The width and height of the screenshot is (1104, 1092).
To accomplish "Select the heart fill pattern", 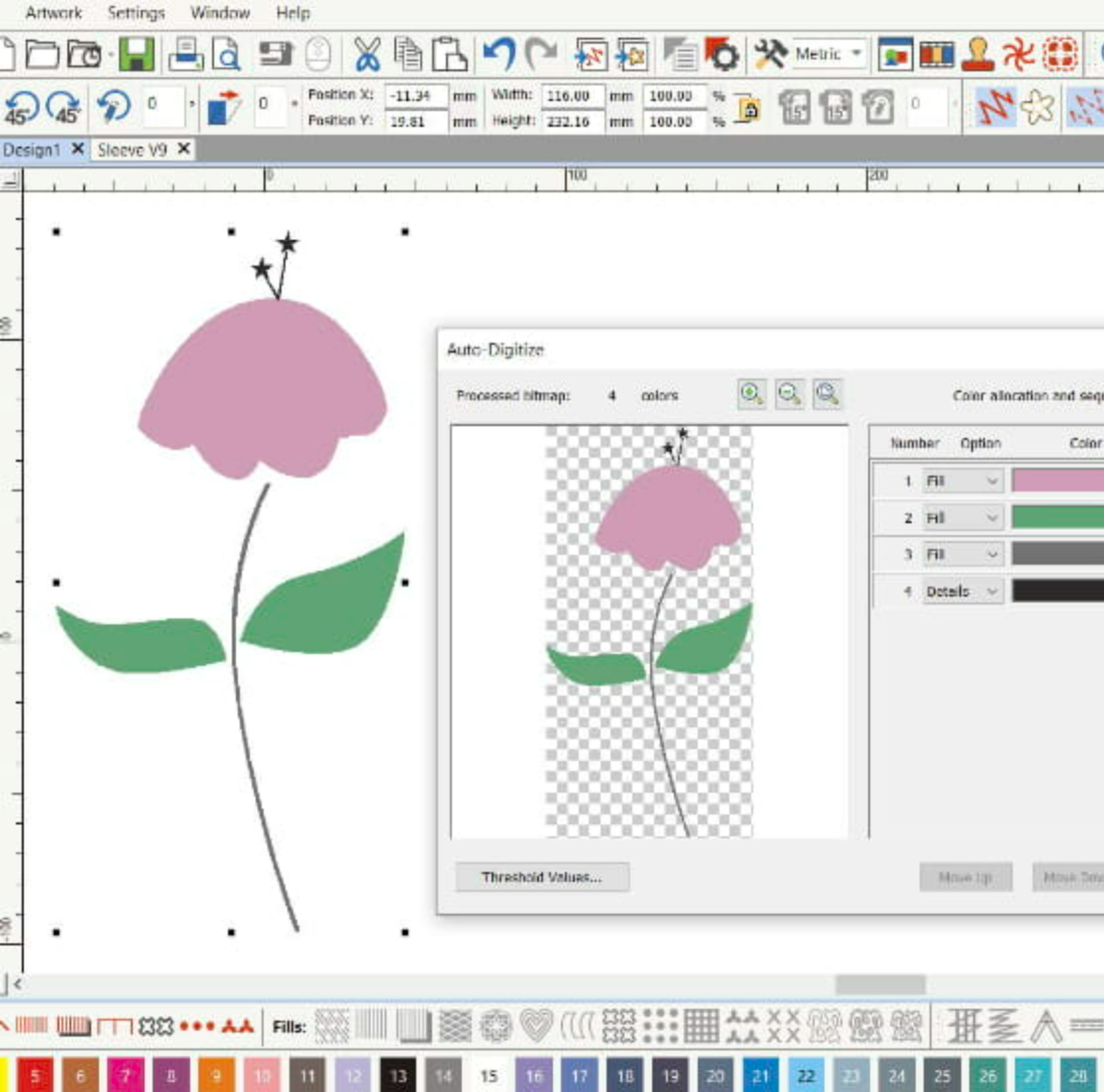I will (x=536, y=1026).
